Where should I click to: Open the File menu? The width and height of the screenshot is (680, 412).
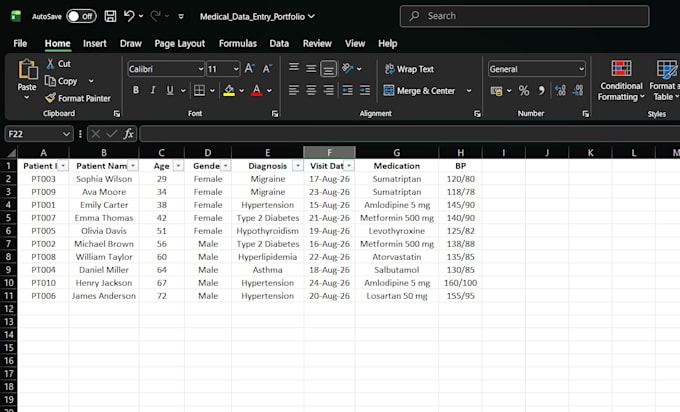20,43
